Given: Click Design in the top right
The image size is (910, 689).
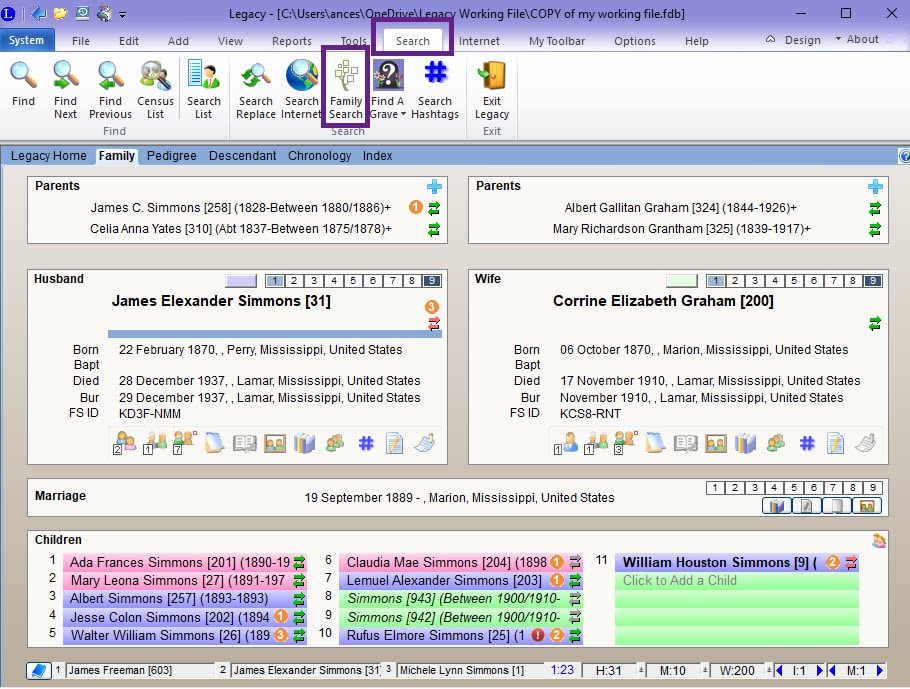Looking at the screenshot, I should click(x=803, y=39).
